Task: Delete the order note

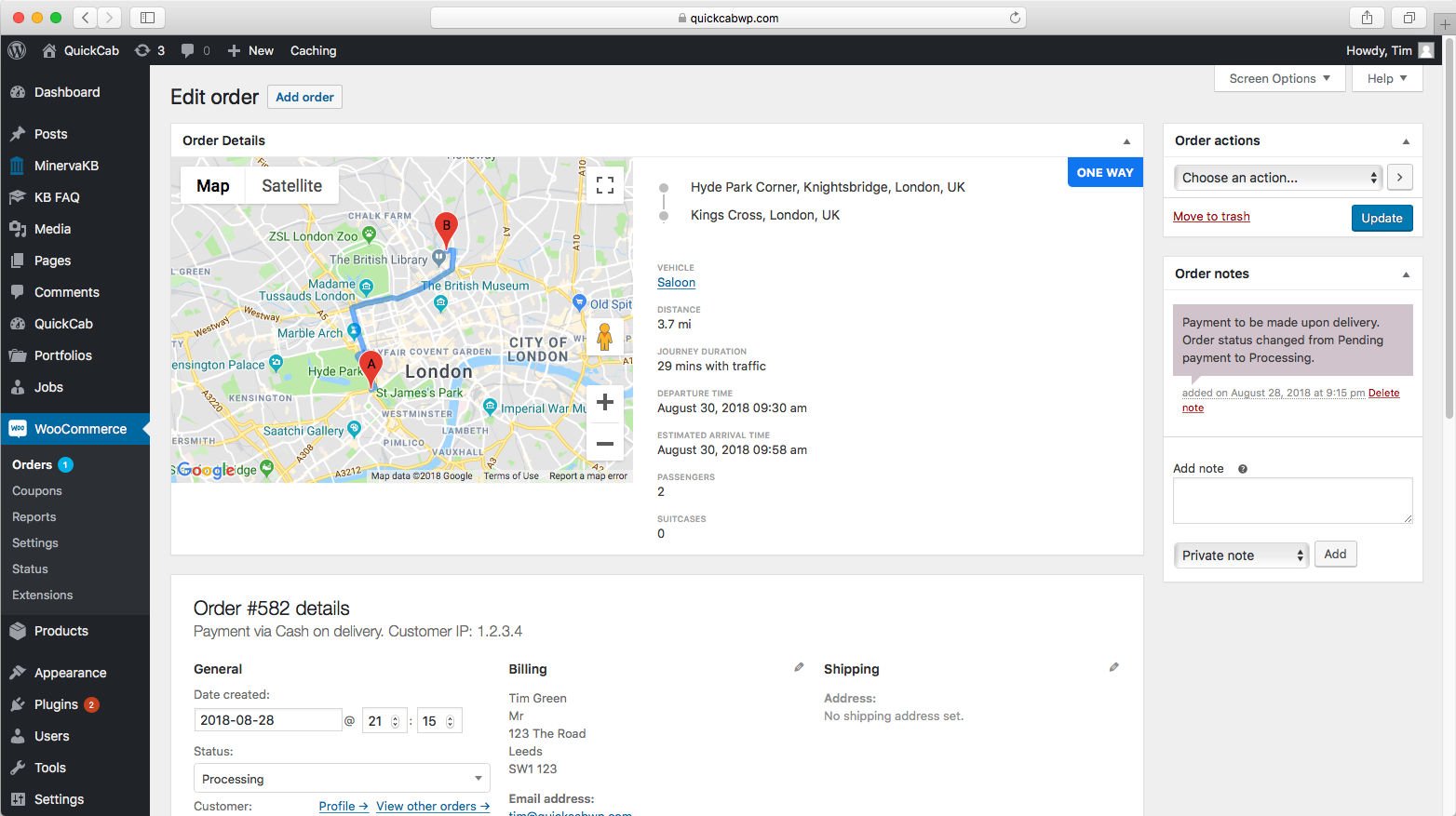Action: point(1383,394)
